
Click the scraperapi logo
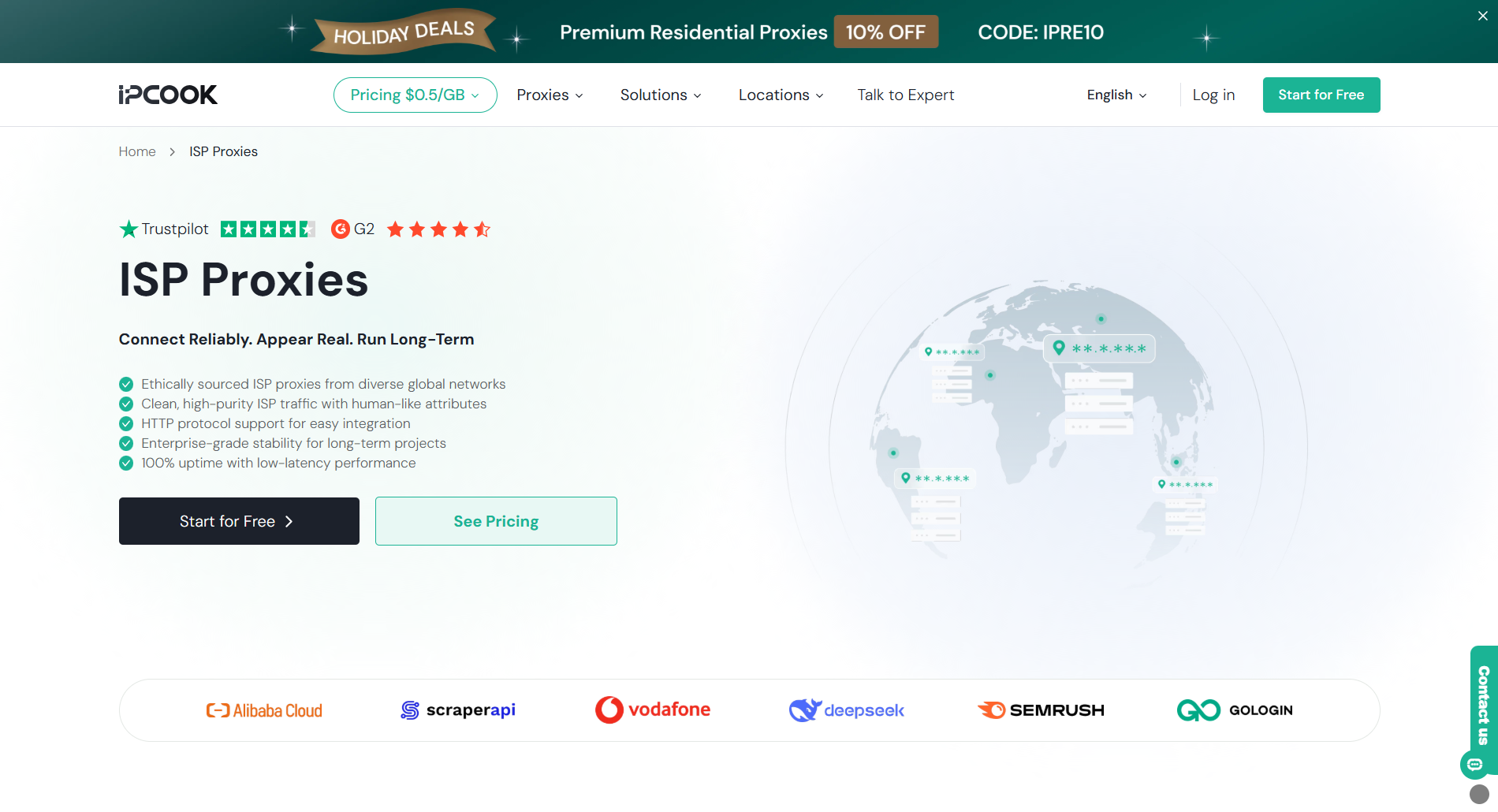coord(458,710)
